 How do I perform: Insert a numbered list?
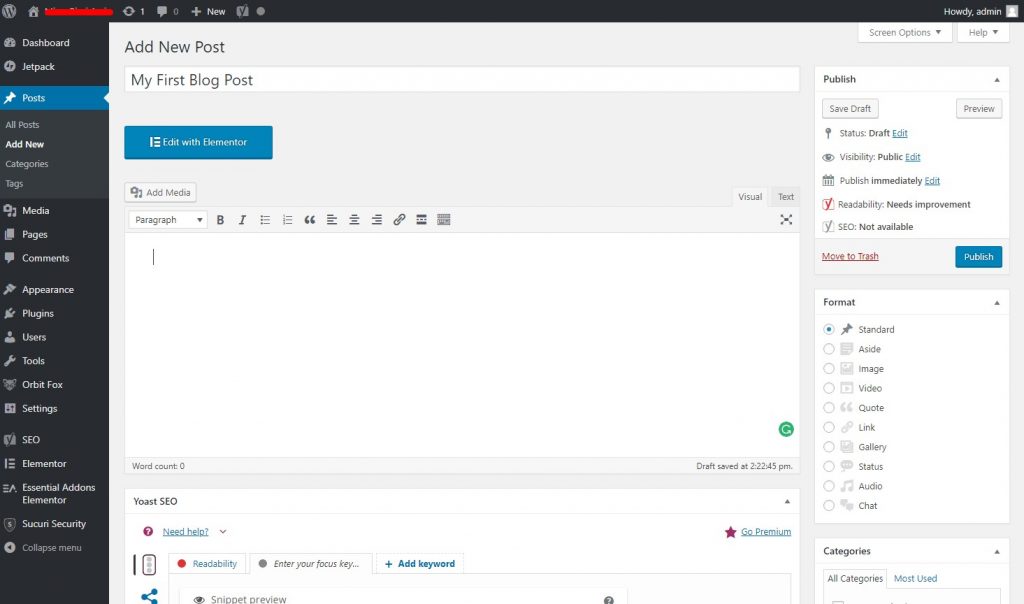point(287,220)
